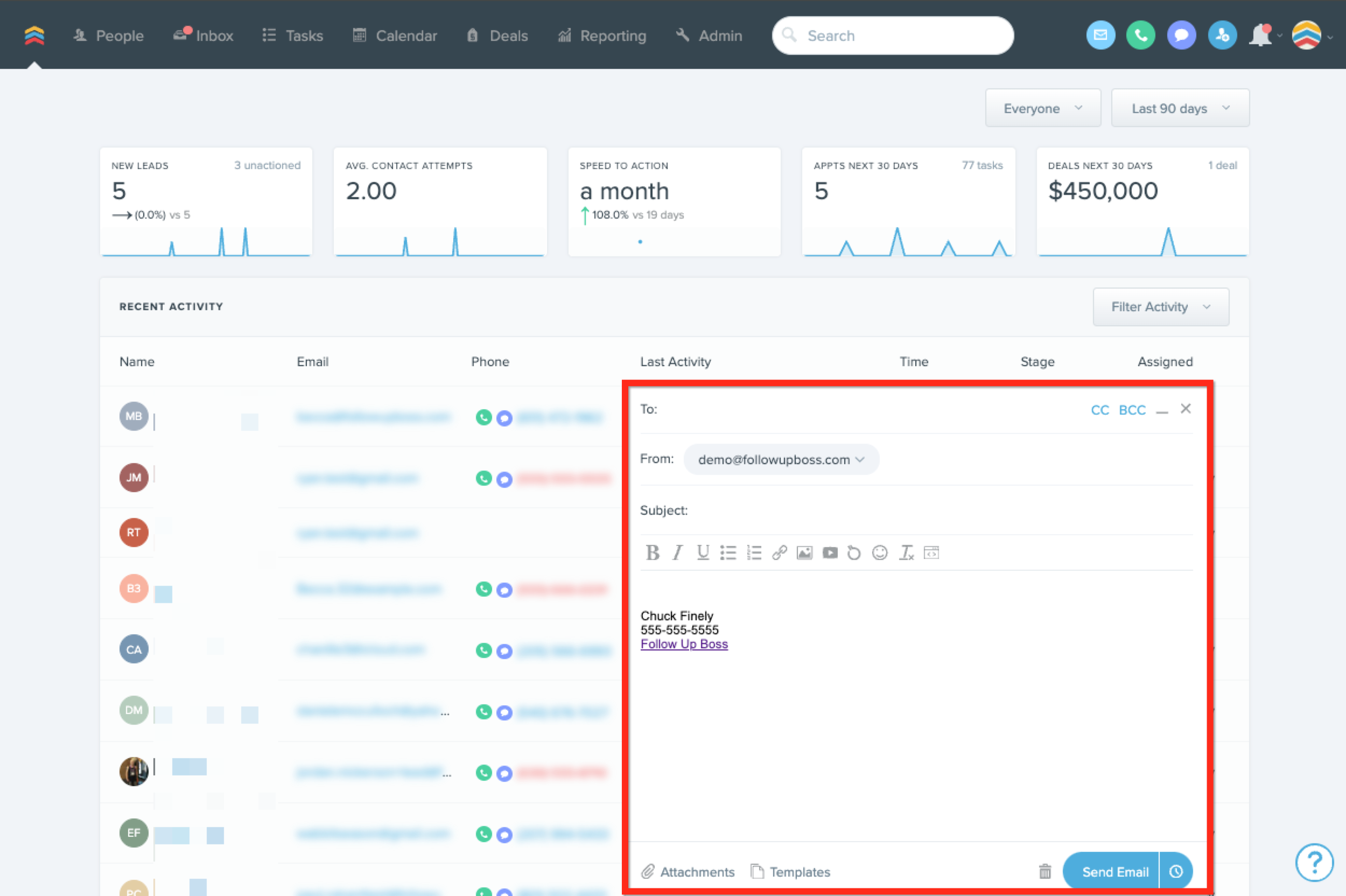
Task: Click the Bold formatting icon
Action: click(x=652, y=552)
